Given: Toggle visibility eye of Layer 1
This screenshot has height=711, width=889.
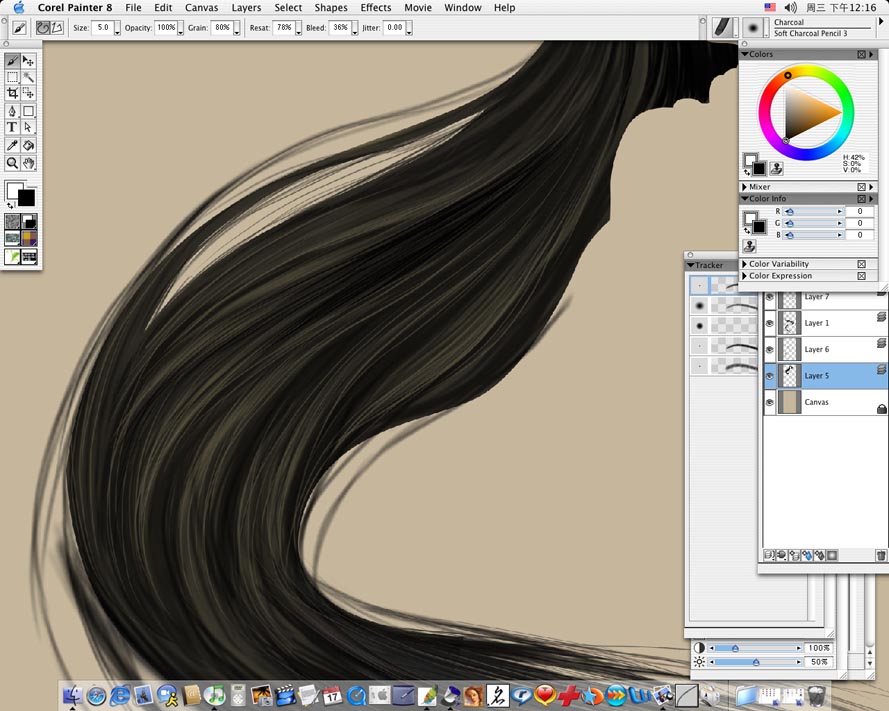Looking at the screenshot, I should point(769,323).
